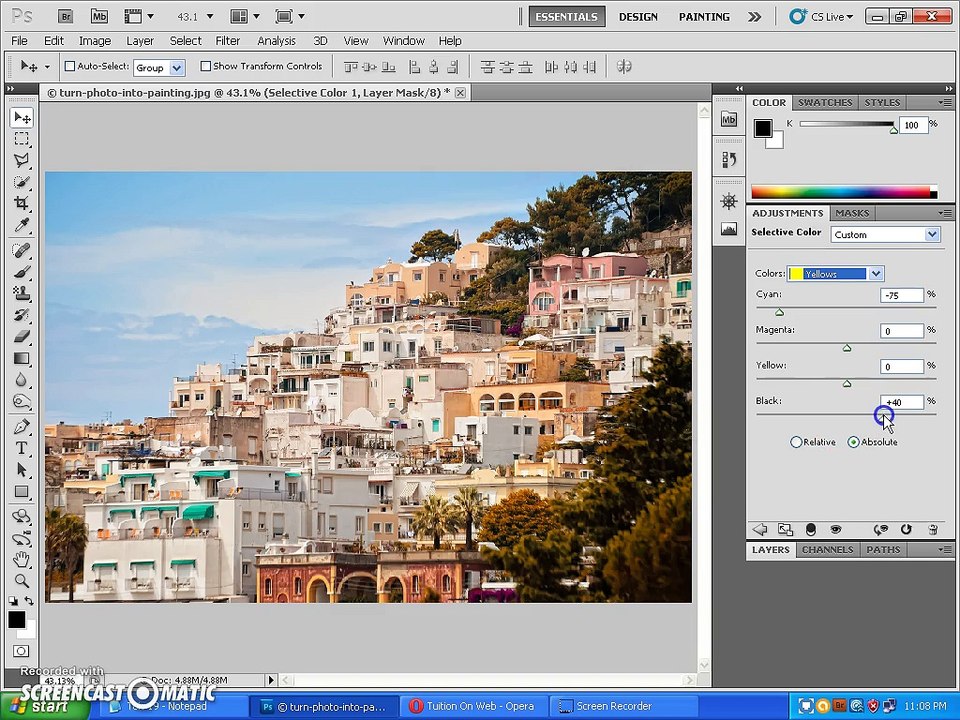Click the color spectrum ramp bar
The width and height of the screenshot is (960, 720).
coord(844,192)
